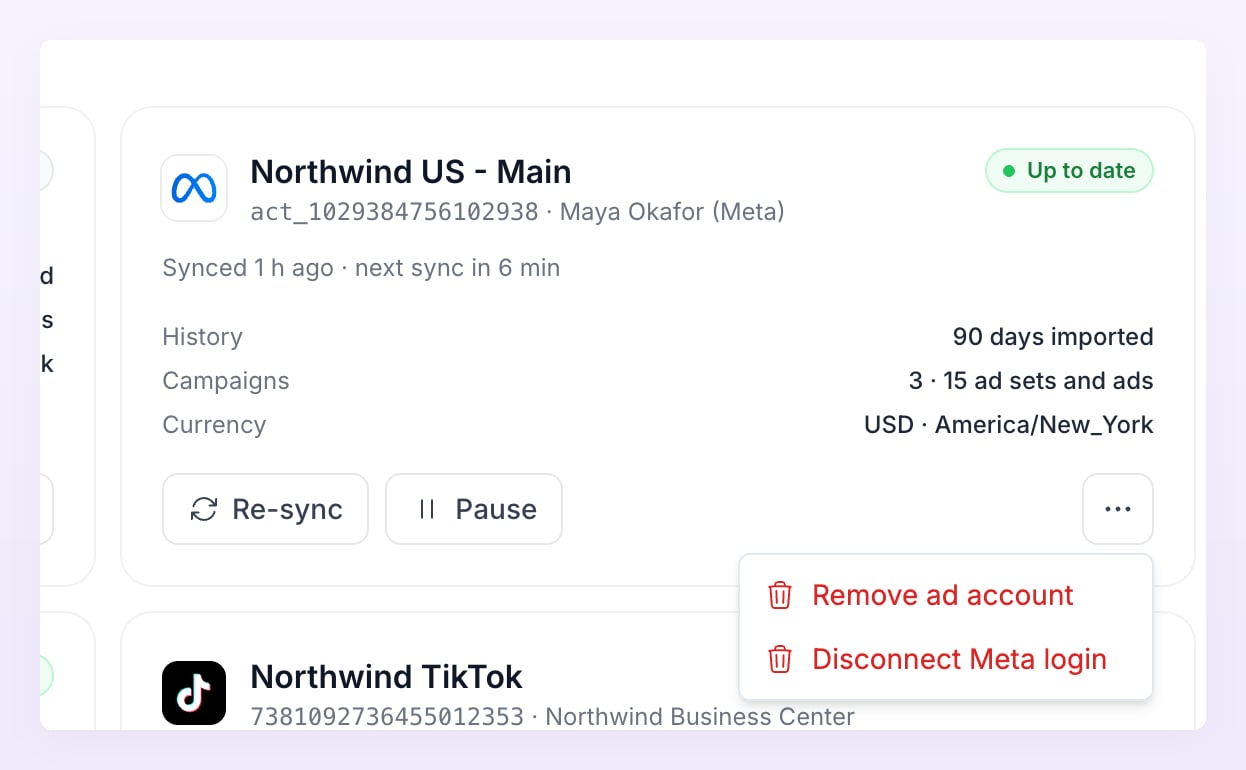
Task: Pause syncing for Northwind US - Main
Action: tap(474, 509)
